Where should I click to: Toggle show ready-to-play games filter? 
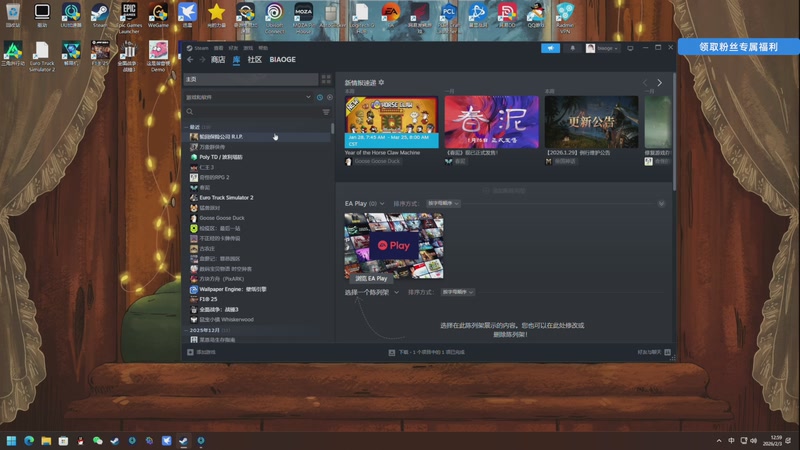point(330,97)
